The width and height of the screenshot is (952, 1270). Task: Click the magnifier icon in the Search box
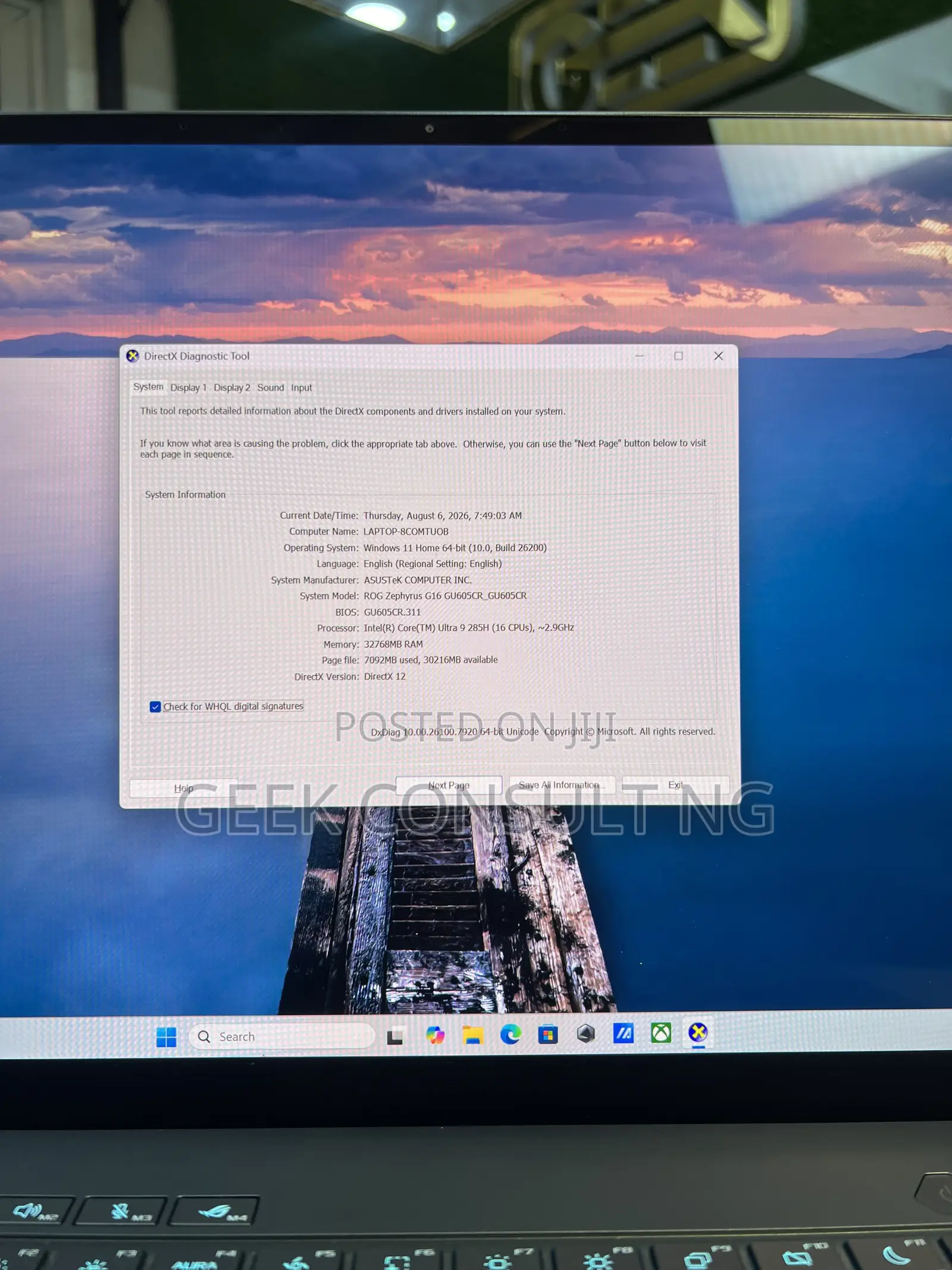pos(204,1037)
